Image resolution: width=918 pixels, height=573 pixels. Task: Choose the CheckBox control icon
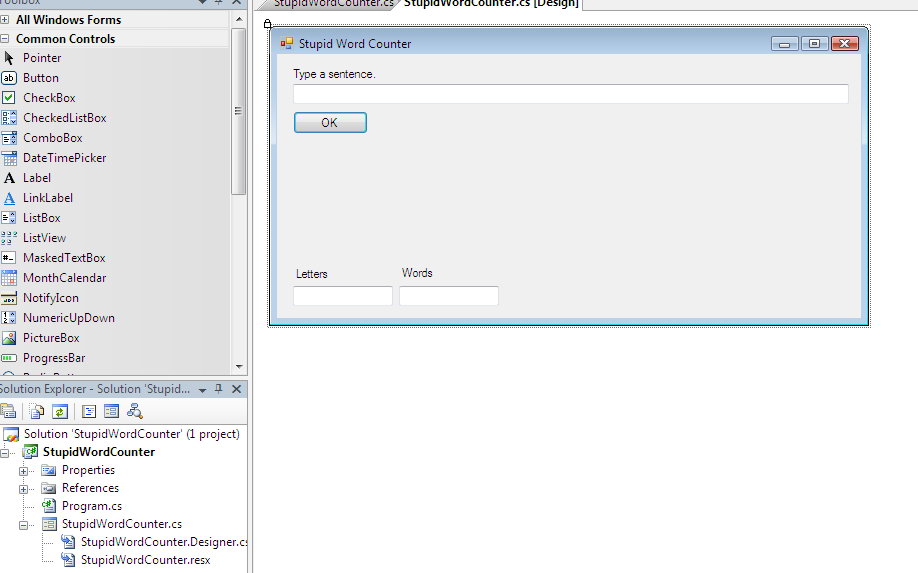click(9, 98)
